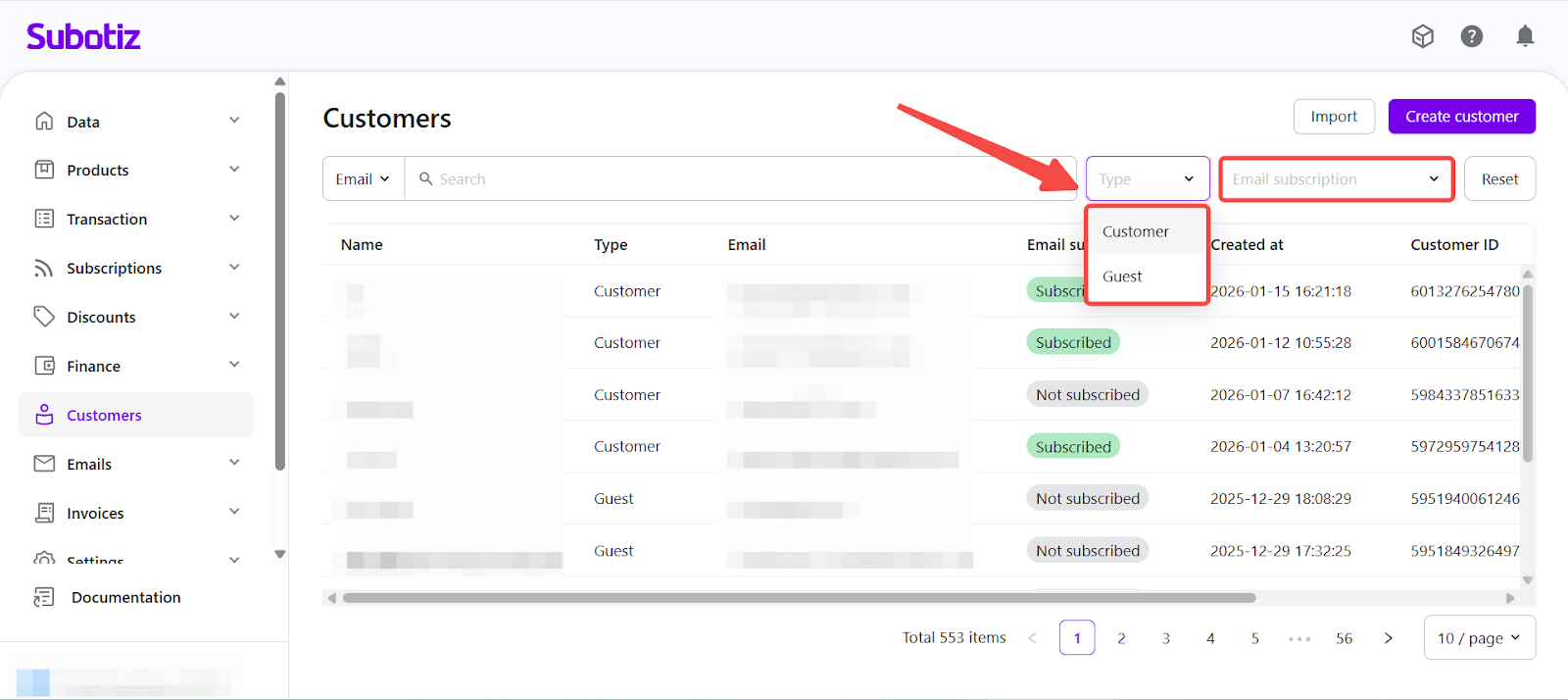
Task: Click the horizontal table scrollbar
Action: tap(799, 598)
